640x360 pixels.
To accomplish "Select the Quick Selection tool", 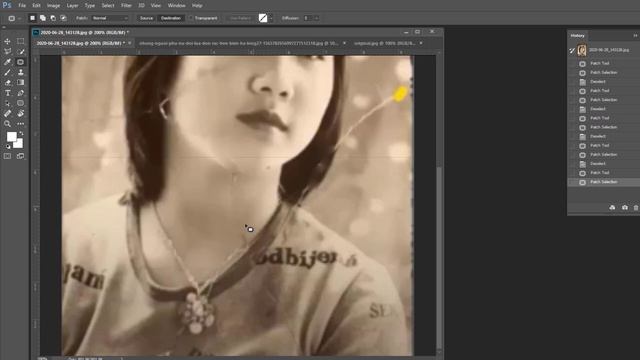I will pos(20,51).
